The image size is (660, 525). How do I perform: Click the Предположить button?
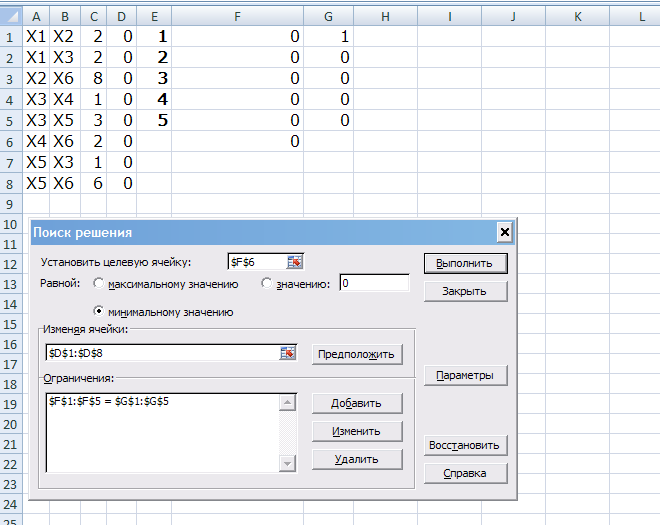[357, 354]
